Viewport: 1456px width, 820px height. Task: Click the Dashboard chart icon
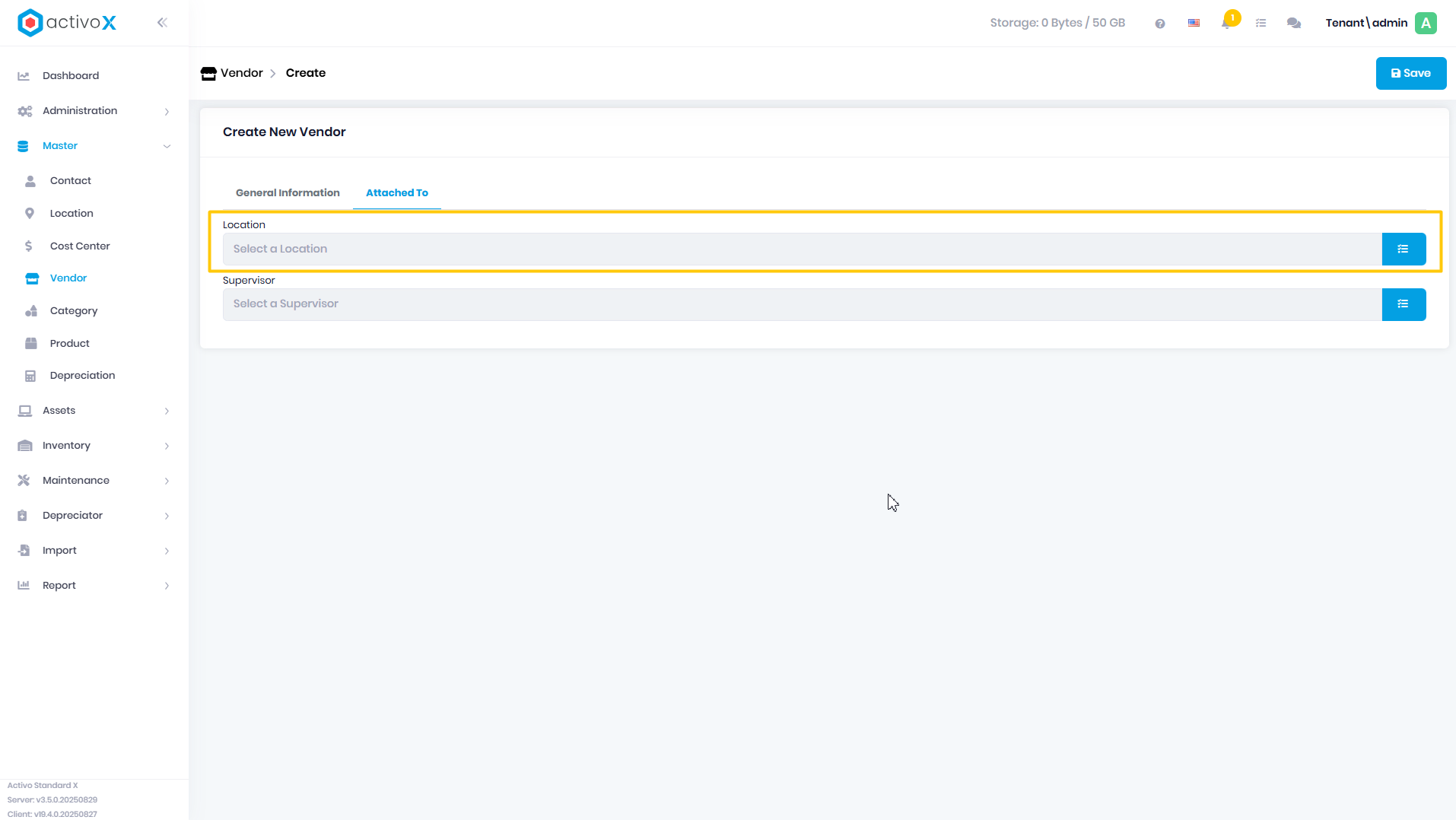point(24,76)
